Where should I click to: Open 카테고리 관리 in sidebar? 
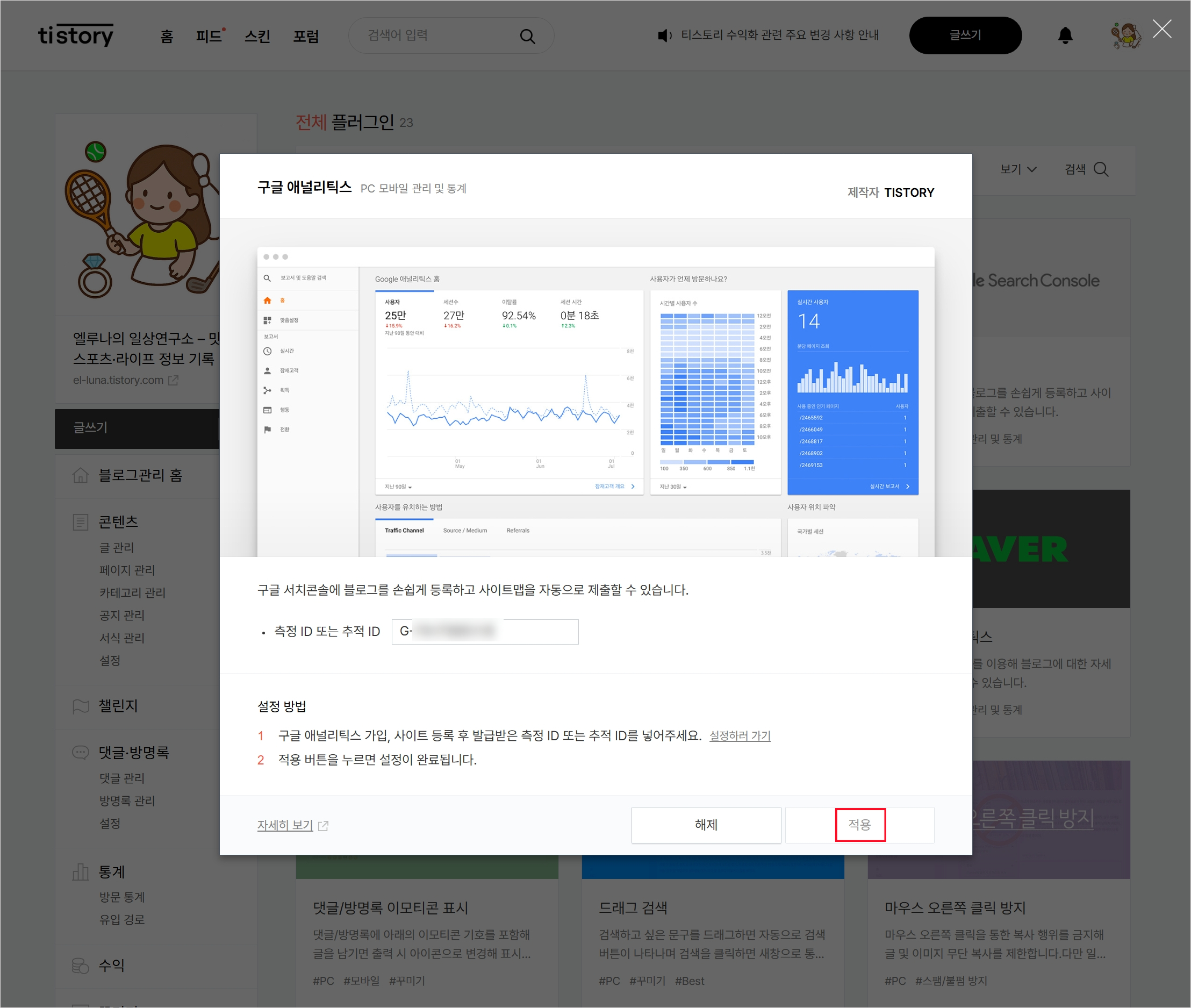[133, 592]
